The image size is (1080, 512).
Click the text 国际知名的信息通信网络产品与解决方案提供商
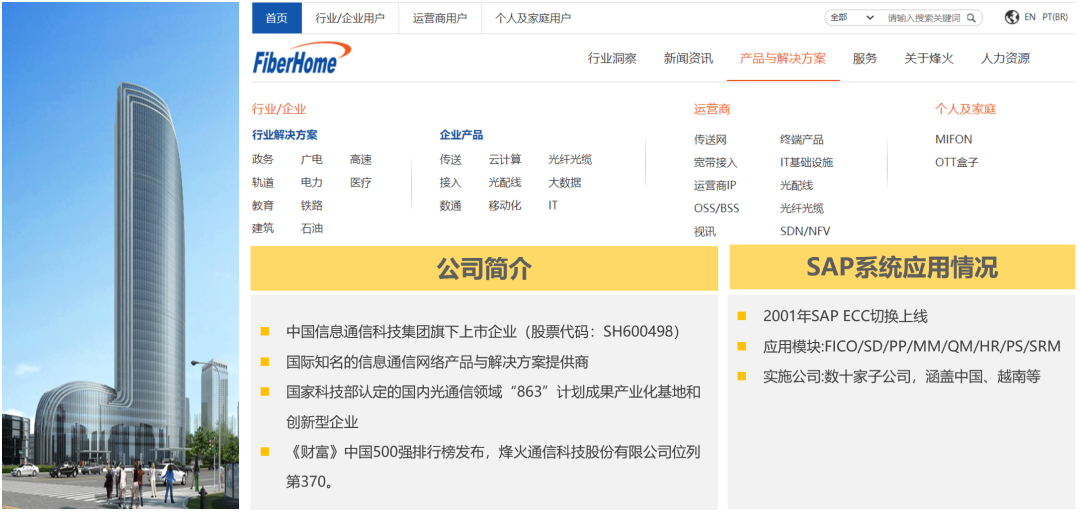437,362
